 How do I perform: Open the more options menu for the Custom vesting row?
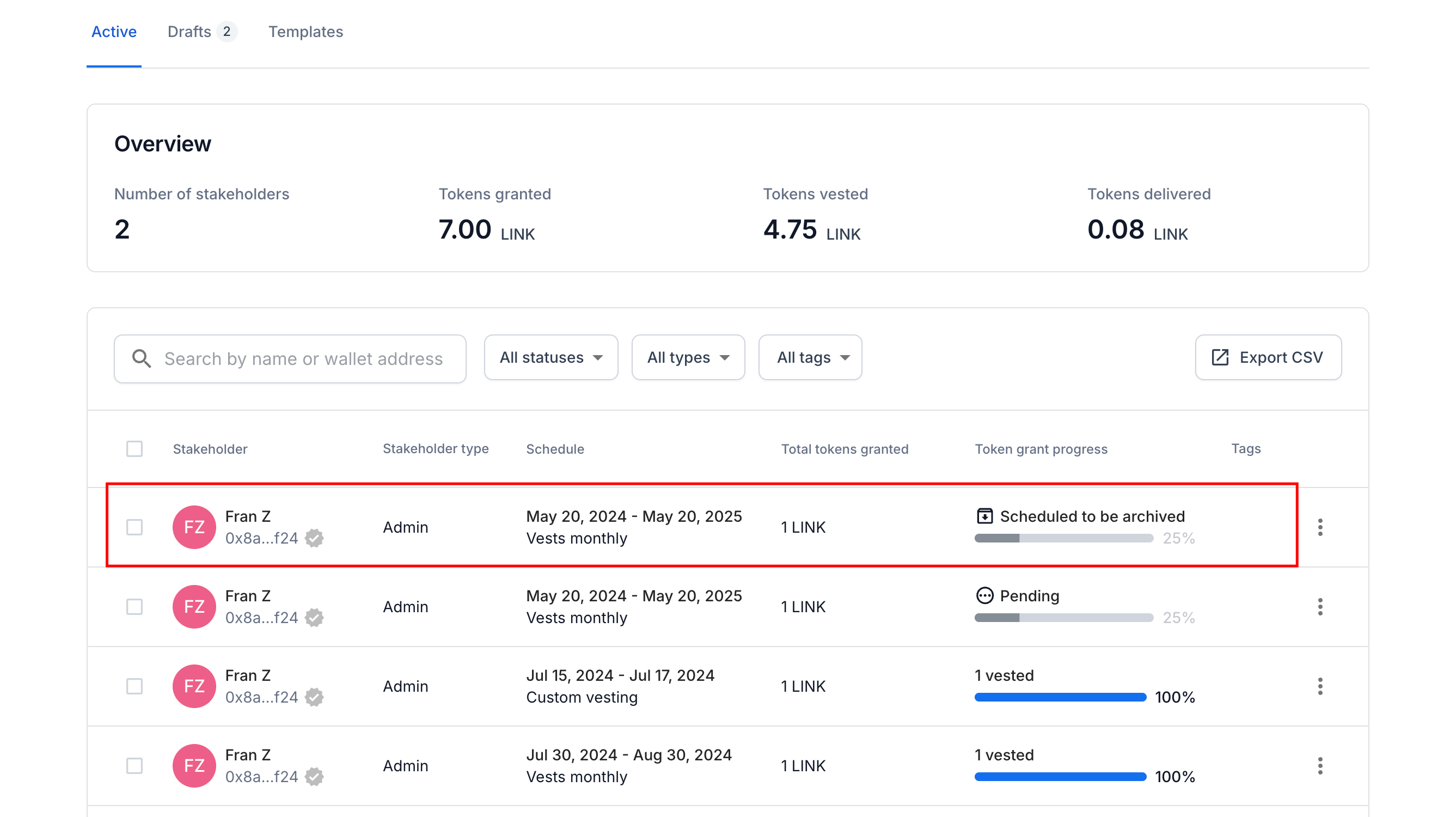(x=1320, y=686)
